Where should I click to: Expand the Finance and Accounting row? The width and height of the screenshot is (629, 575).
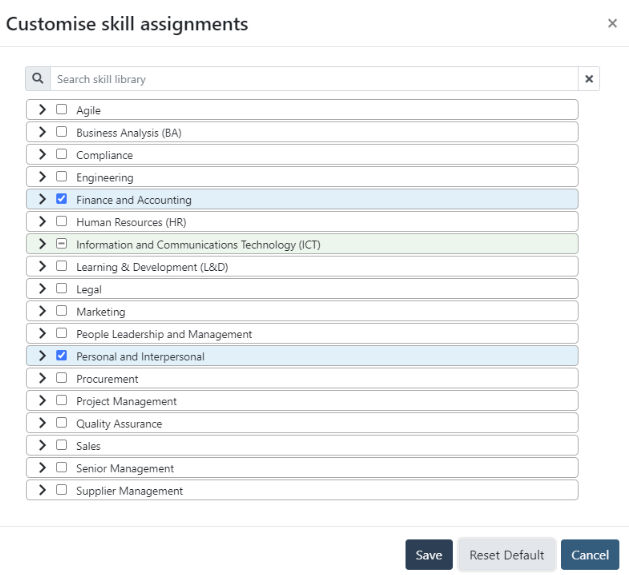pyautogui.click(x=42, y=199)
